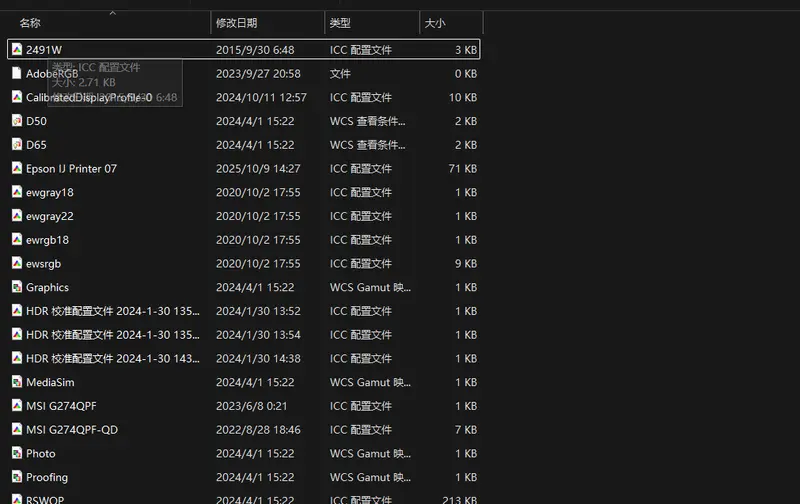Sort files by 修改日期 column header
This screenshot has width=800, height=504.
[237, 23]
